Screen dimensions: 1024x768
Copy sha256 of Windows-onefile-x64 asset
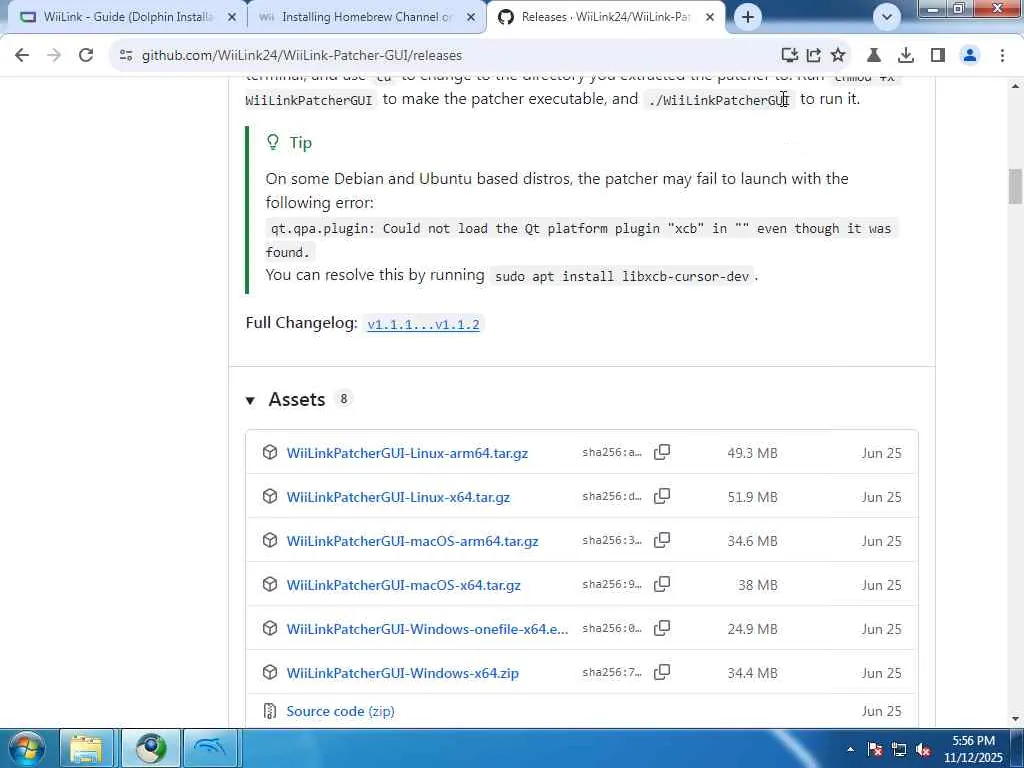pyautogui.click(x=662, y=628)
